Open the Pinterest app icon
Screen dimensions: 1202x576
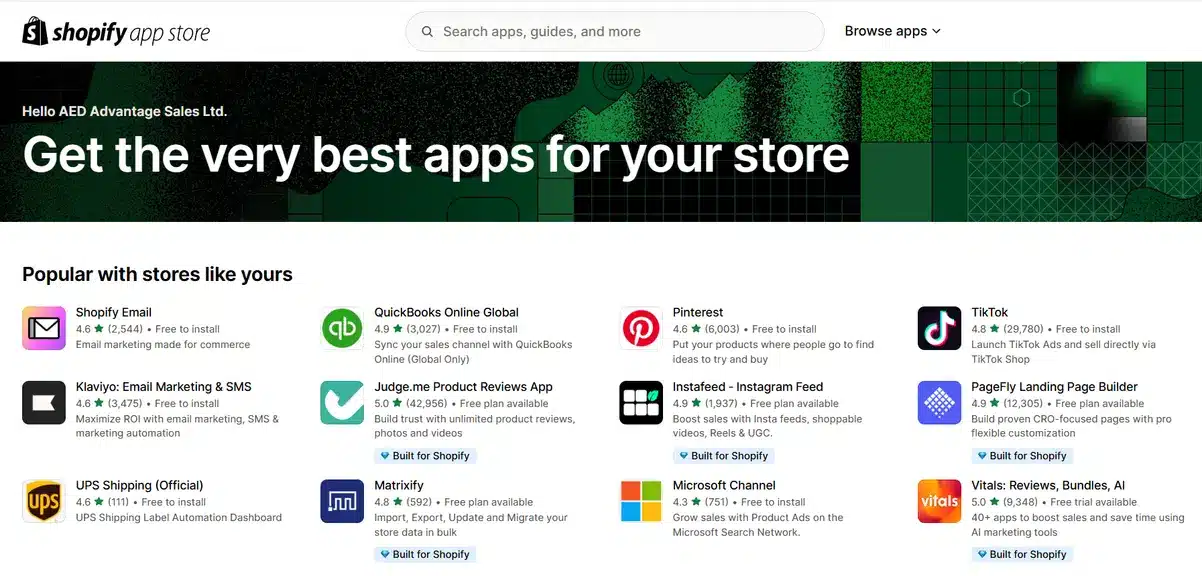[641, 328]
